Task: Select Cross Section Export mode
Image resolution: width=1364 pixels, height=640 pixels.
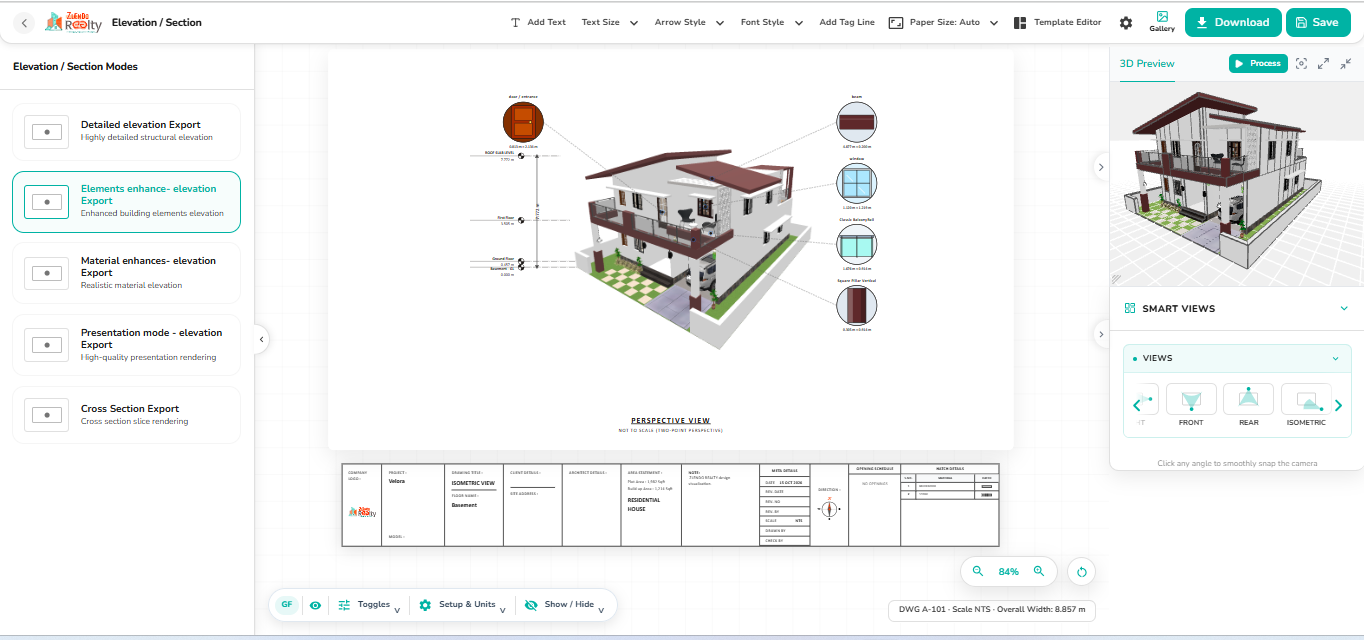Action: pyautogui.click(x=127, y=415)
